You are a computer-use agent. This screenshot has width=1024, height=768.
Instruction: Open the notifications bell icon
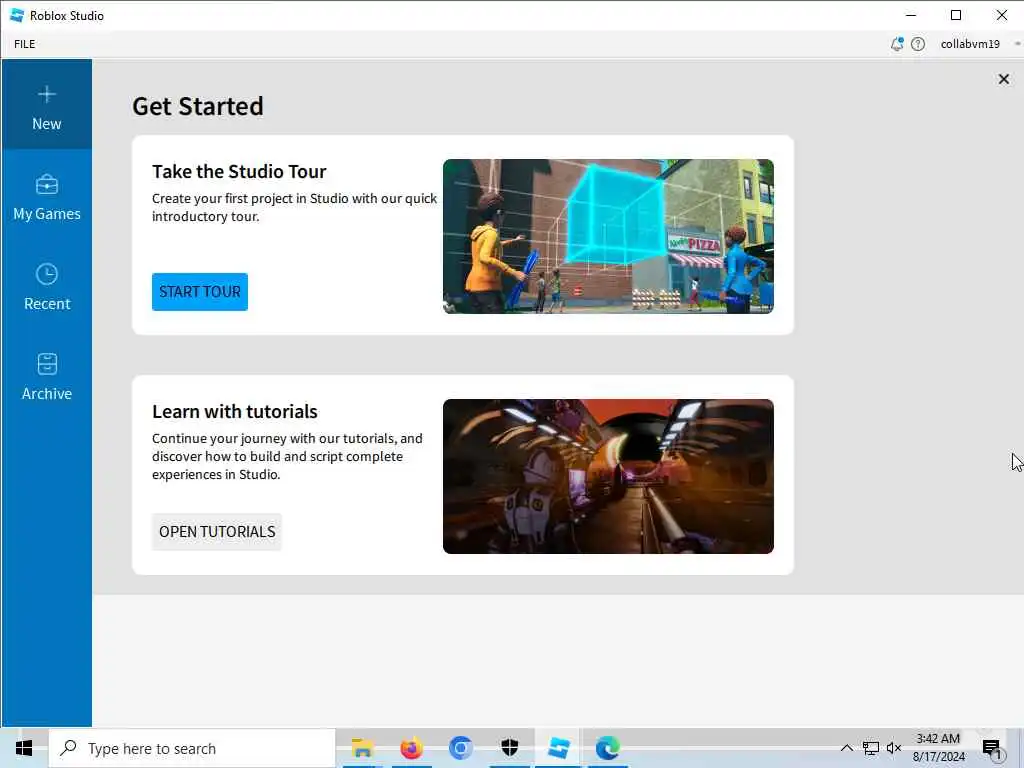pos(897,44)
